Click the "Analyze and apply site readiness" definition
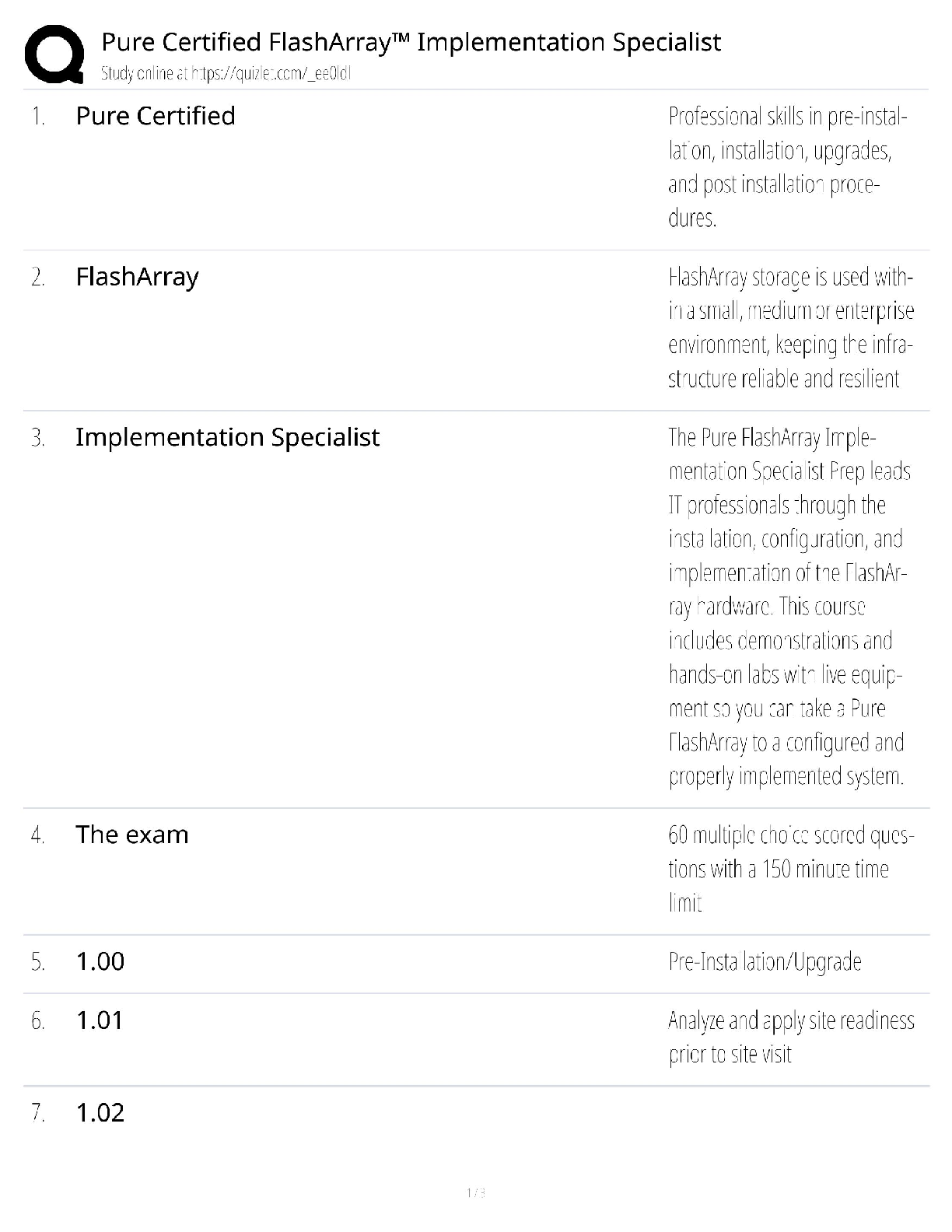This screenshot has width=952, height=1232. pyautogui.click(x=790, y=1037)
